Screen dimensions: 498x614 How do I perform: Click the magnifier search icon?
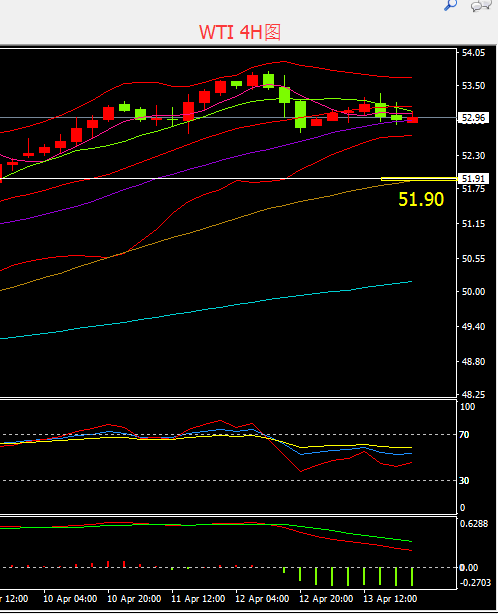[x=450, y=5]
